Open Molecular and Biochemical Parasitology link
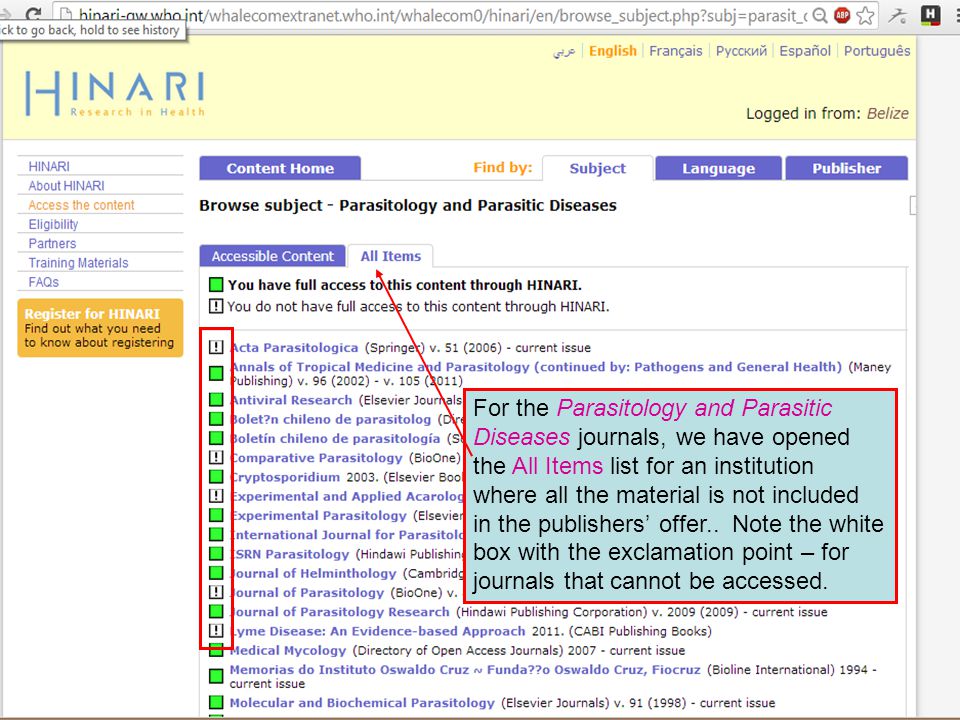Viewport: 960px width, 720px height. [x=362, y=702]
